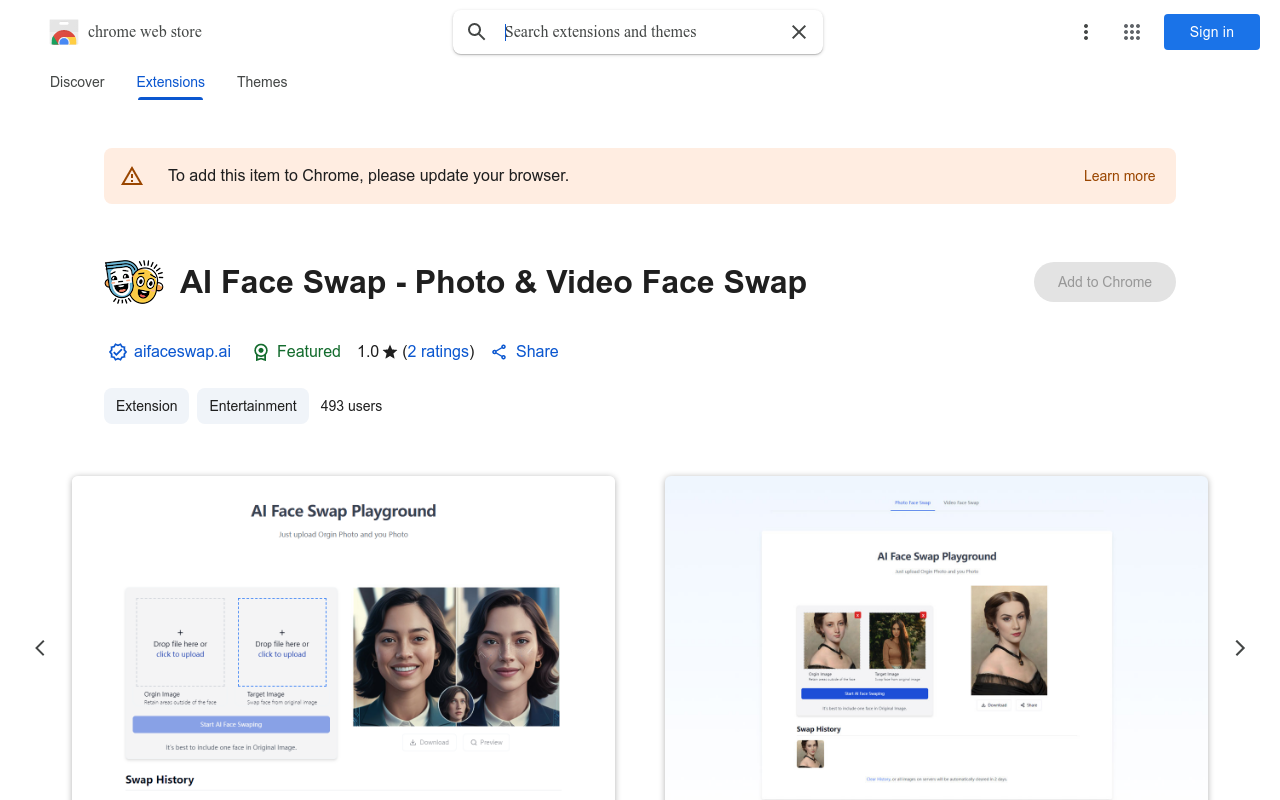1280x800 pixels.
Task: Click the 1.0 rating value
Action: click(368, 352)
